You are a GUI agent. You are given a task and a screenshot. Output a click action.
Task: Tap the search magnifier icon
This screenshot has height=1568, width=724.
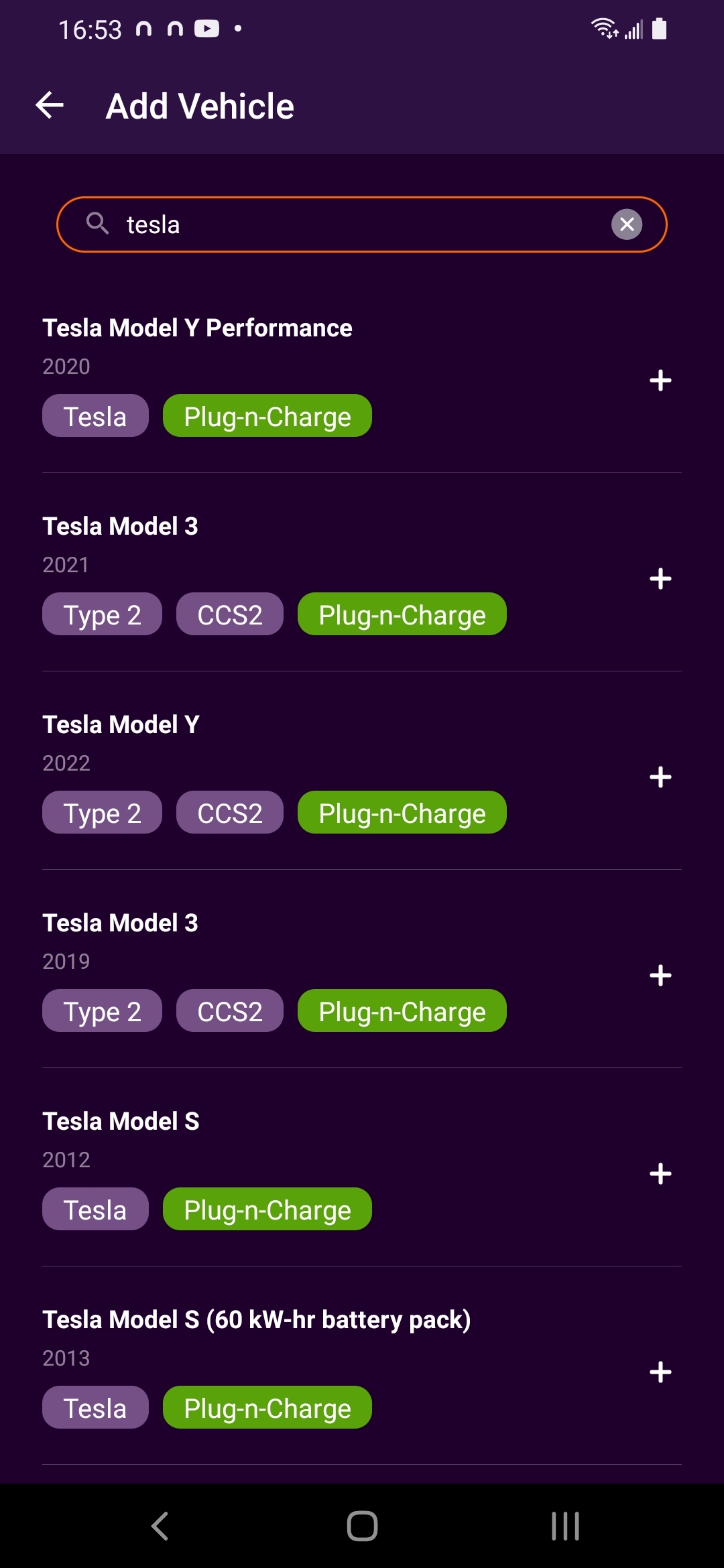[x=98, y=224]
